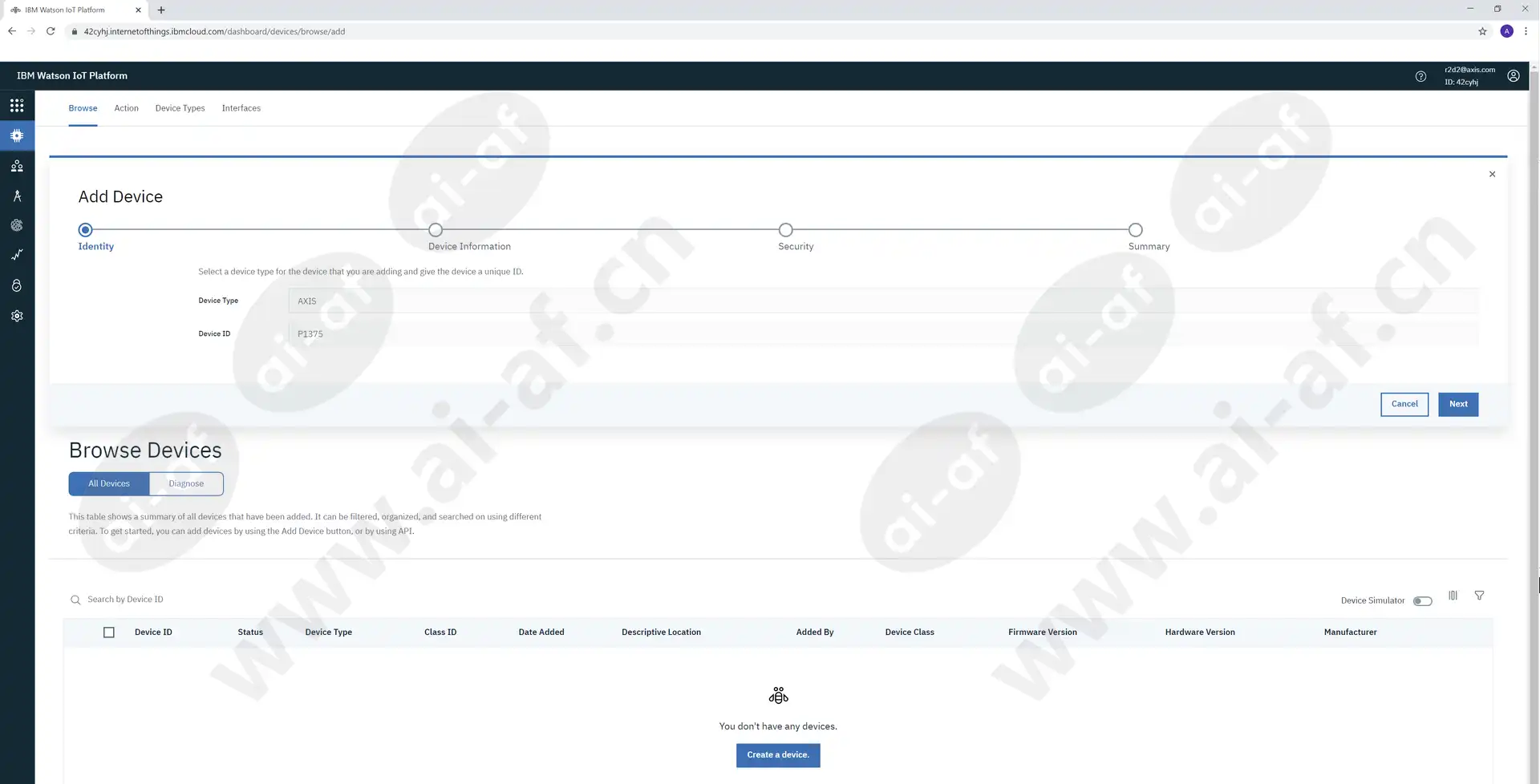This screenshot has width=1540, height=784.
Task: Open the Settings gear icon in sidebar
Action: [17, 316]
